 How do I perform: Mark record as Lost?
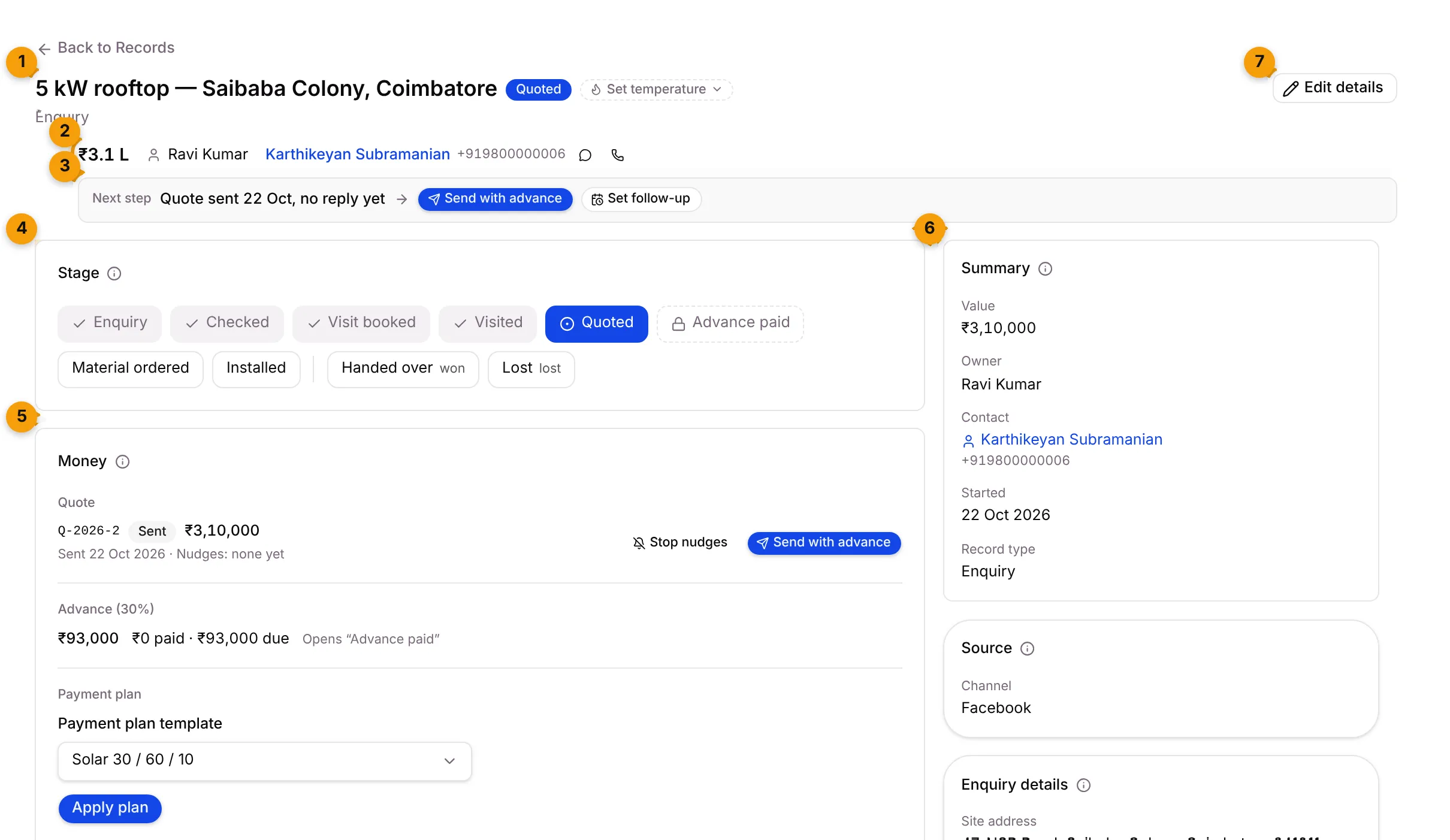(x=531, y=369)
